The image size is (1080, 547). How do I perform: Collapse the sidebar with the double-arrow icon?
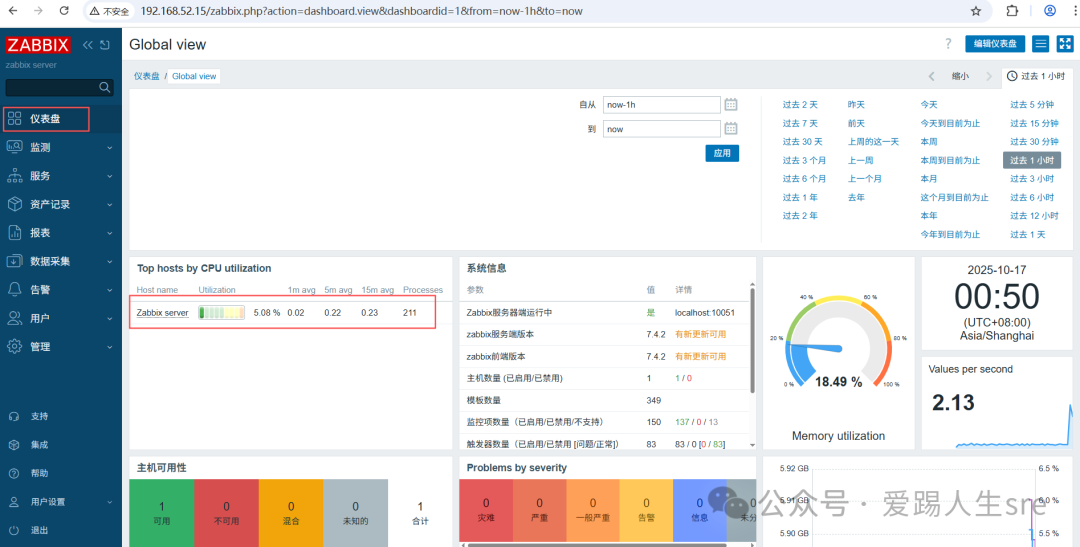pyautogui.click(x=88, y=45)
